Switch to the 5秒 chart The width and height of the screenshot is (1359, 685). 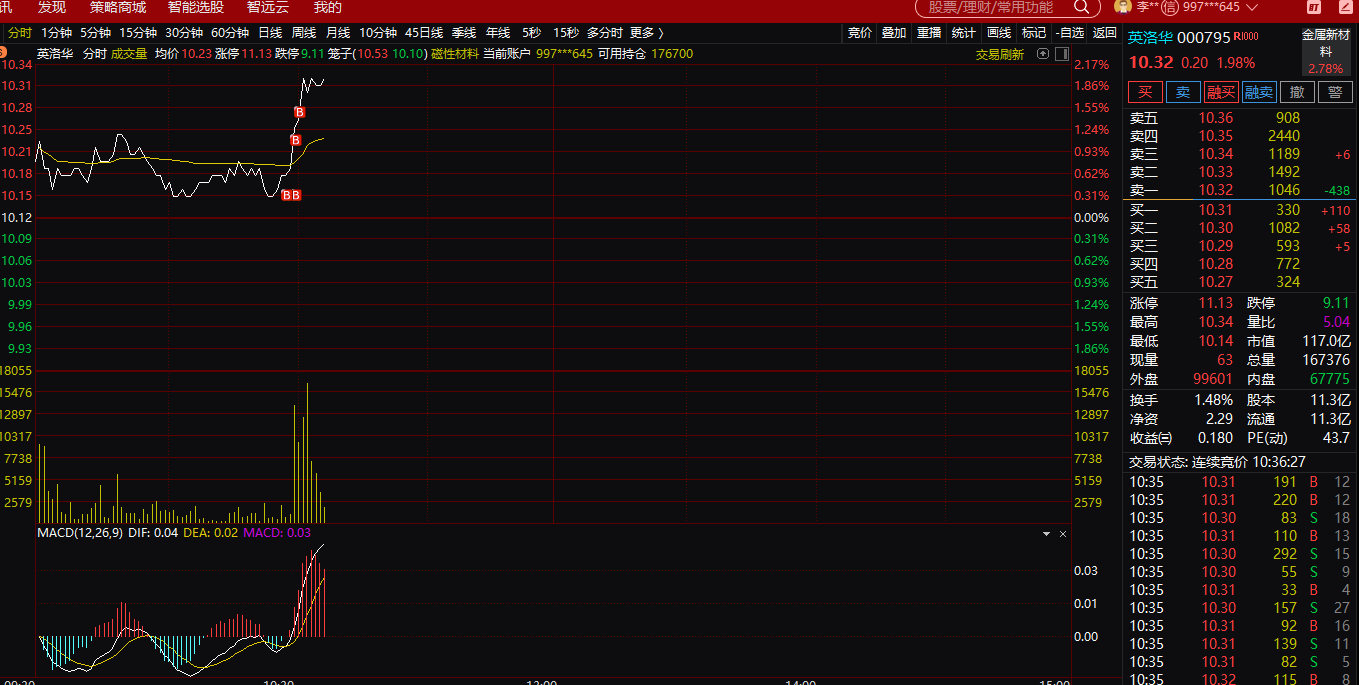click(x=531, y=33)
